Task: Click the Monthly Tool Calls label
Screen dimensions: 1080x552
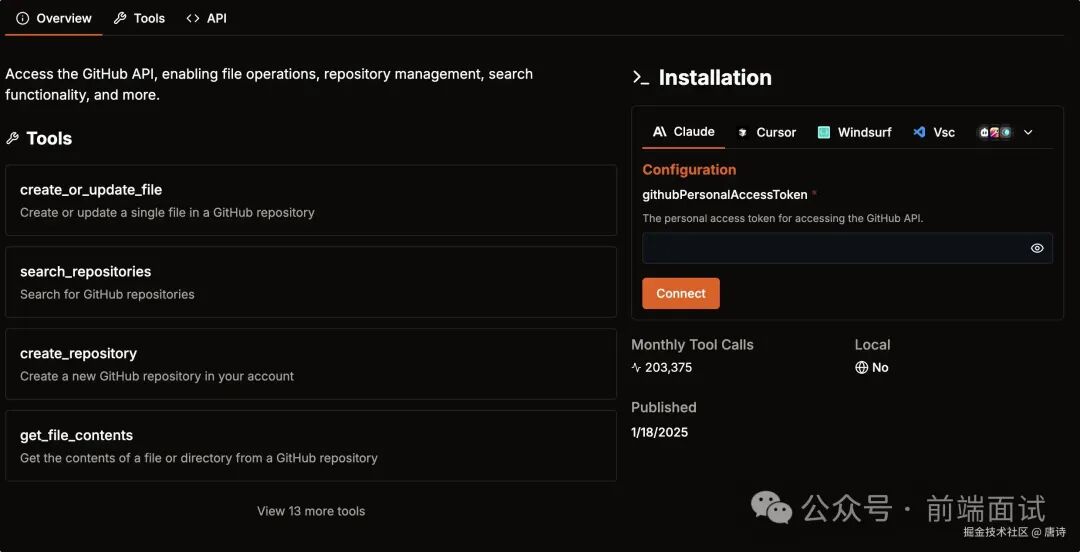Action: pos(692,345)
